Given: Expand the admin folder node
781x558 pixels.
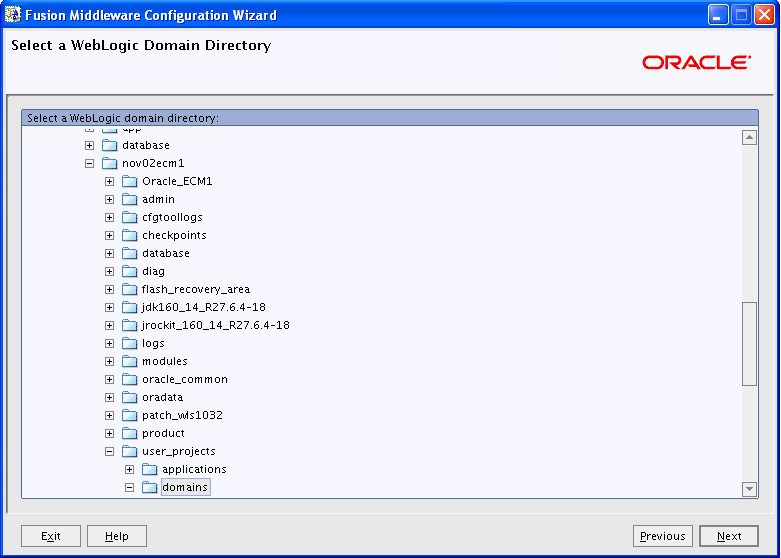Looking at the screenshot, I should coord(110,199).
